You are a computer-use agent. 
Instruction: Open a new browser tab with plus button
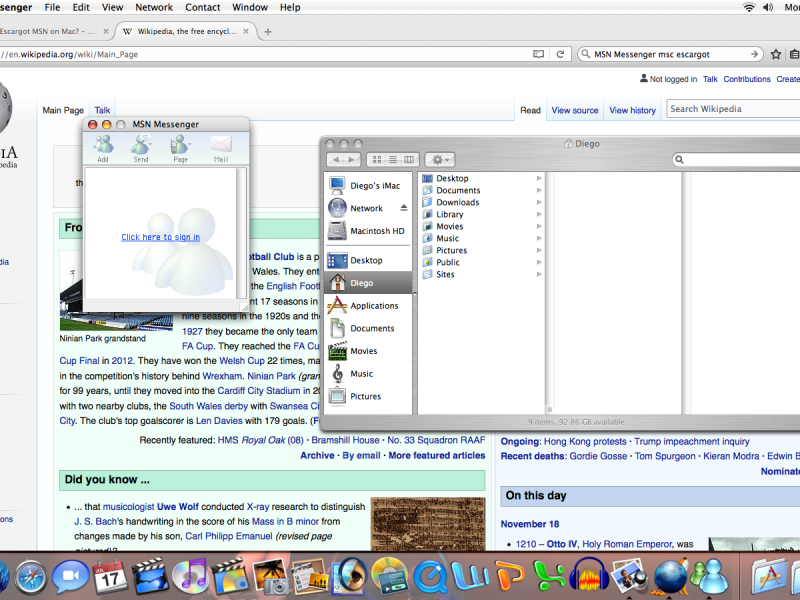(x=268, y=32)
